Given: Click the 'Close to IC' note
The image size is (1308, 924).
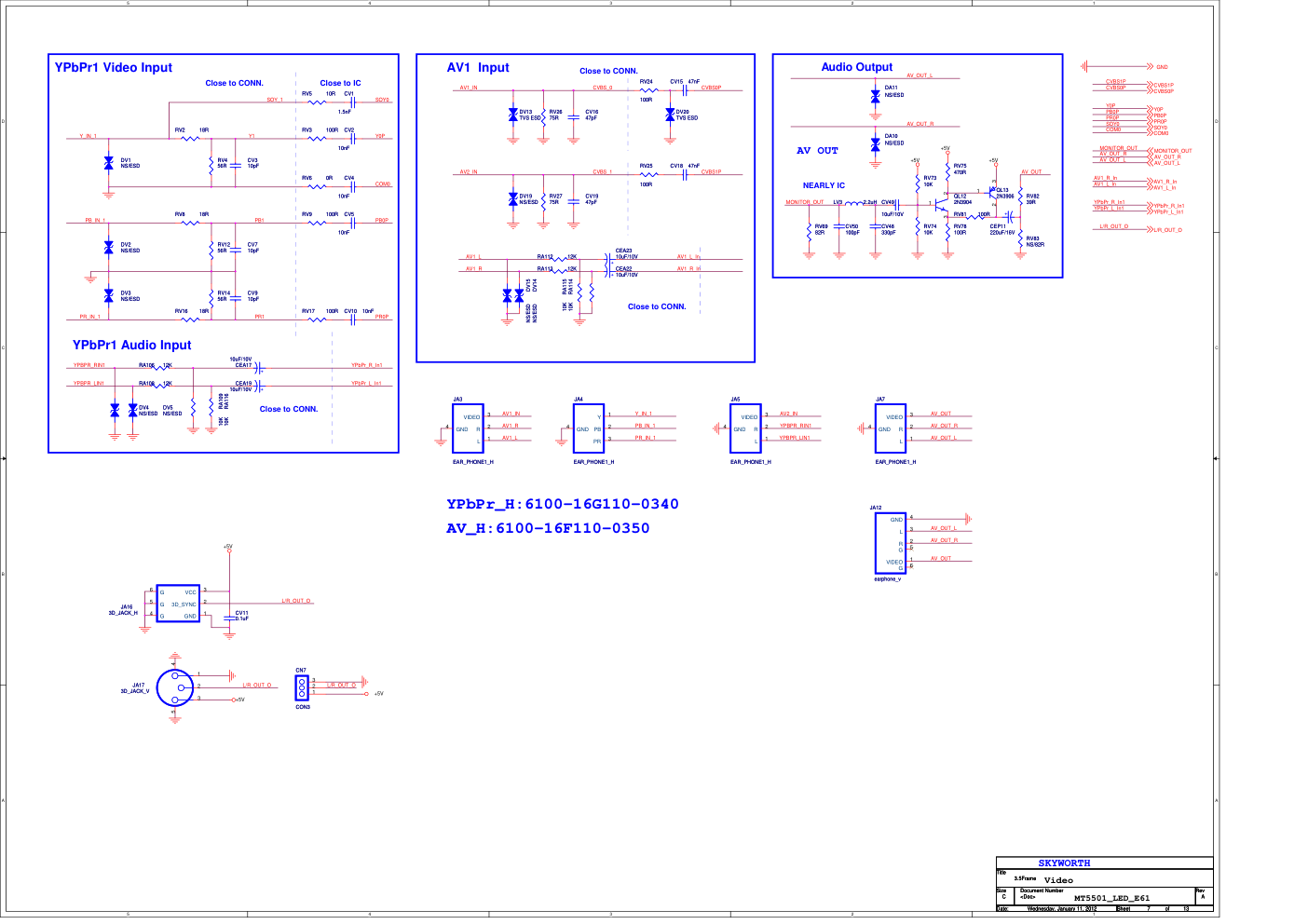Looking at the screenshot, I should [340, 83].
